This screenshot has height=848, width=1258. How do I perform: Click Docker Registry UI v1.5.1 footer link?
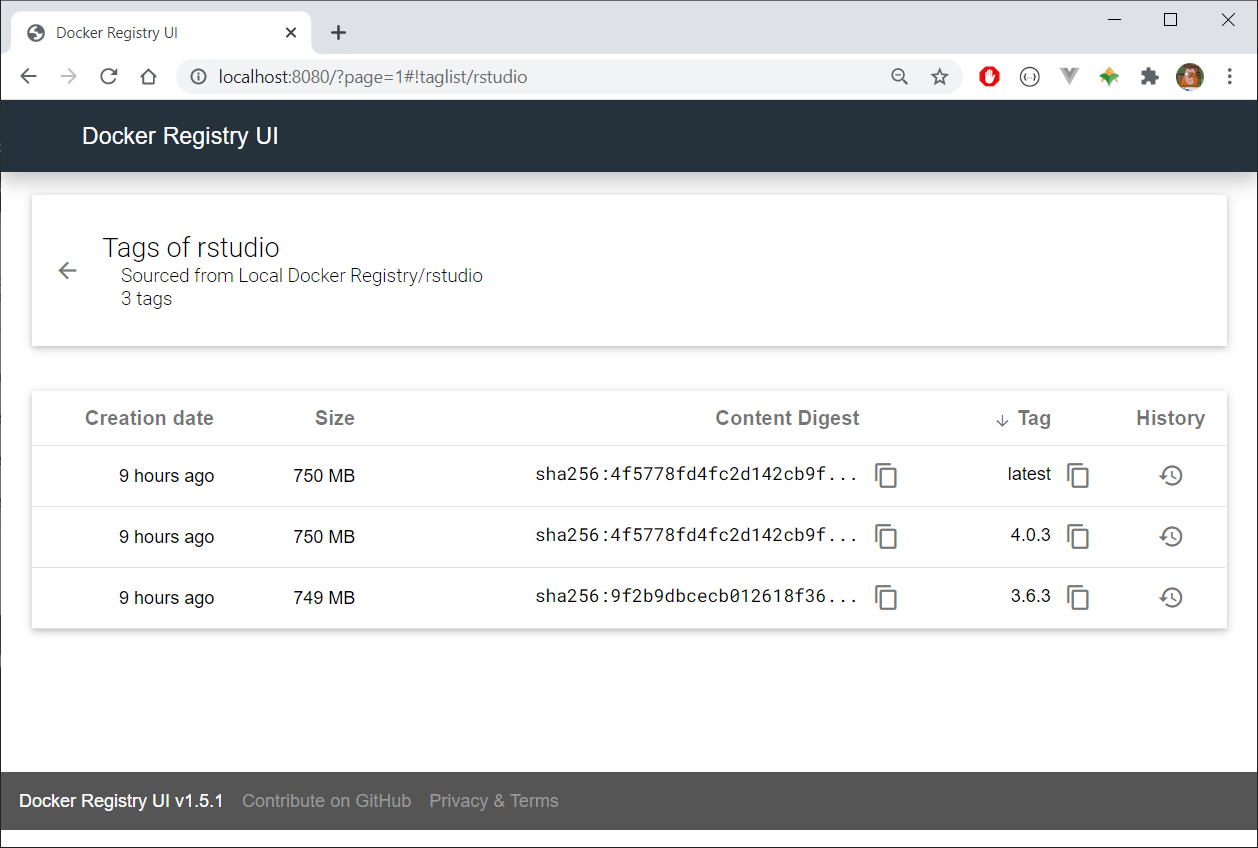click(121, 801)
